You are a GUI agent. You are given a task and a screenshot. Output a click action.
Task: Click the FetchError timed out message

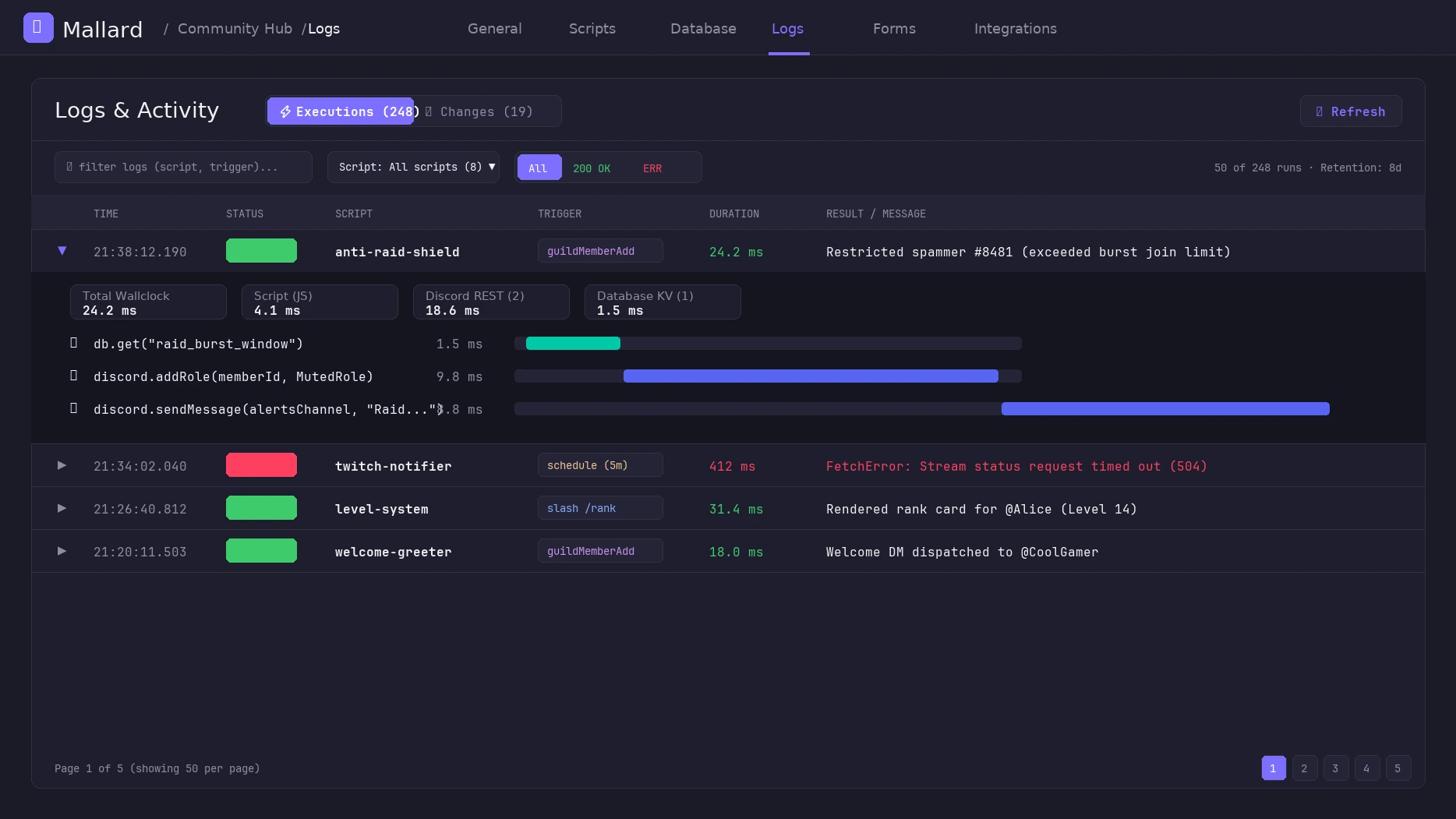tap(1016, 466)
